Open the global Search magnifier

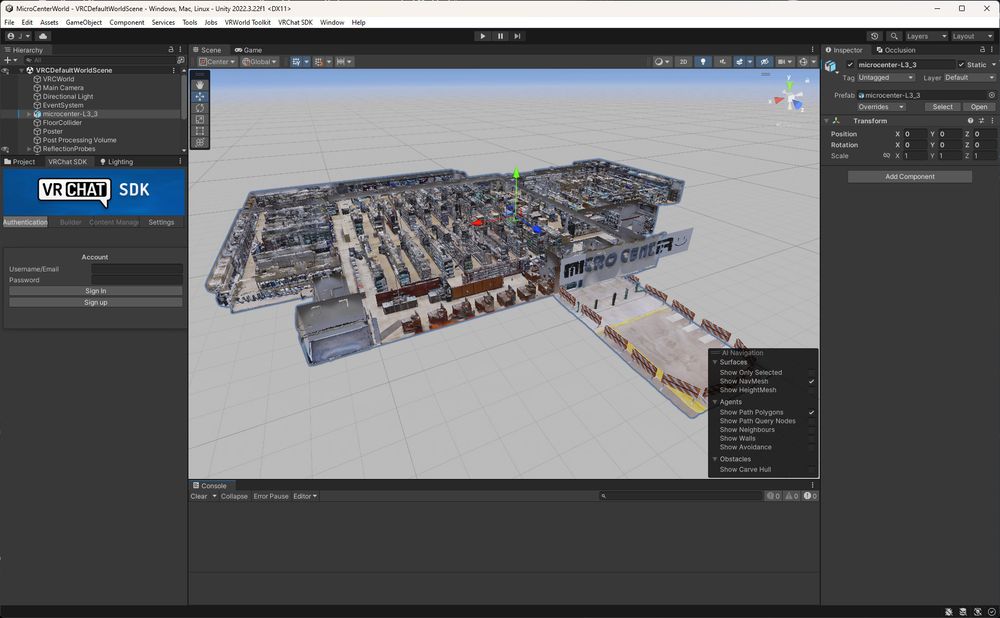pos(894,36)
